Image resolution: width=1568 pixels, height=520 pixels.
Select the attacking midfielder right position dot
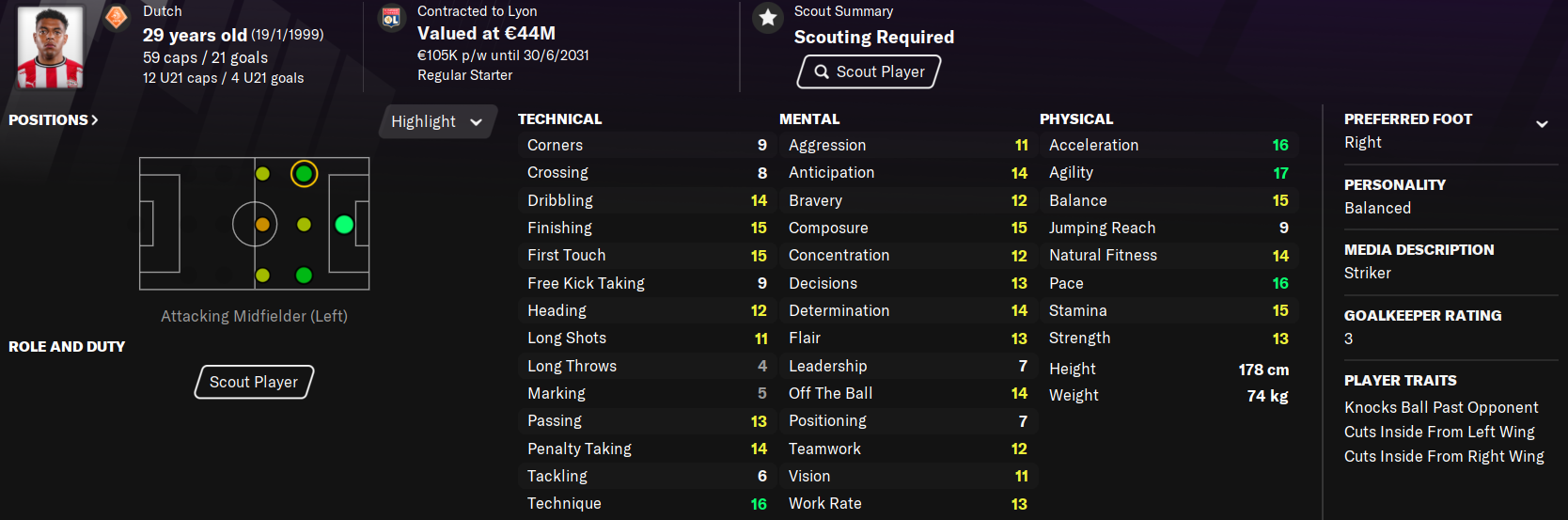tap(304, 276)
